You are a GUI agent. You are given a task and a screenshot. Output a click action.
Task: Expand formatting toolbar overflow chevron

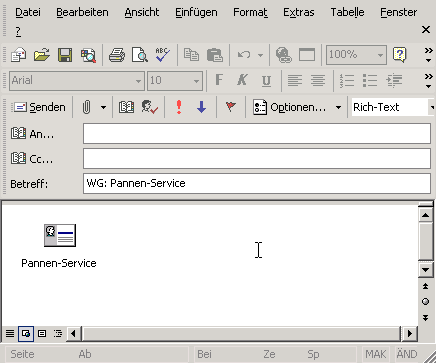click(x=429, y=81)
